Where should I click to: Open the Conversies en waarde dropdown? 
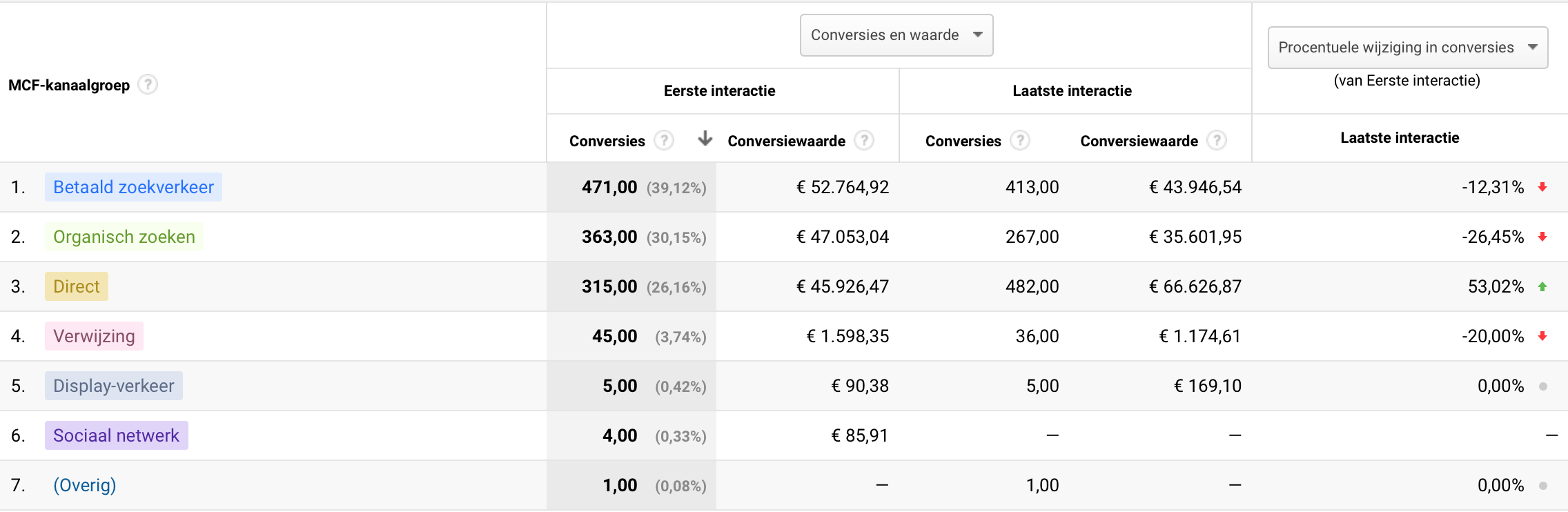(x=896, y=35)
